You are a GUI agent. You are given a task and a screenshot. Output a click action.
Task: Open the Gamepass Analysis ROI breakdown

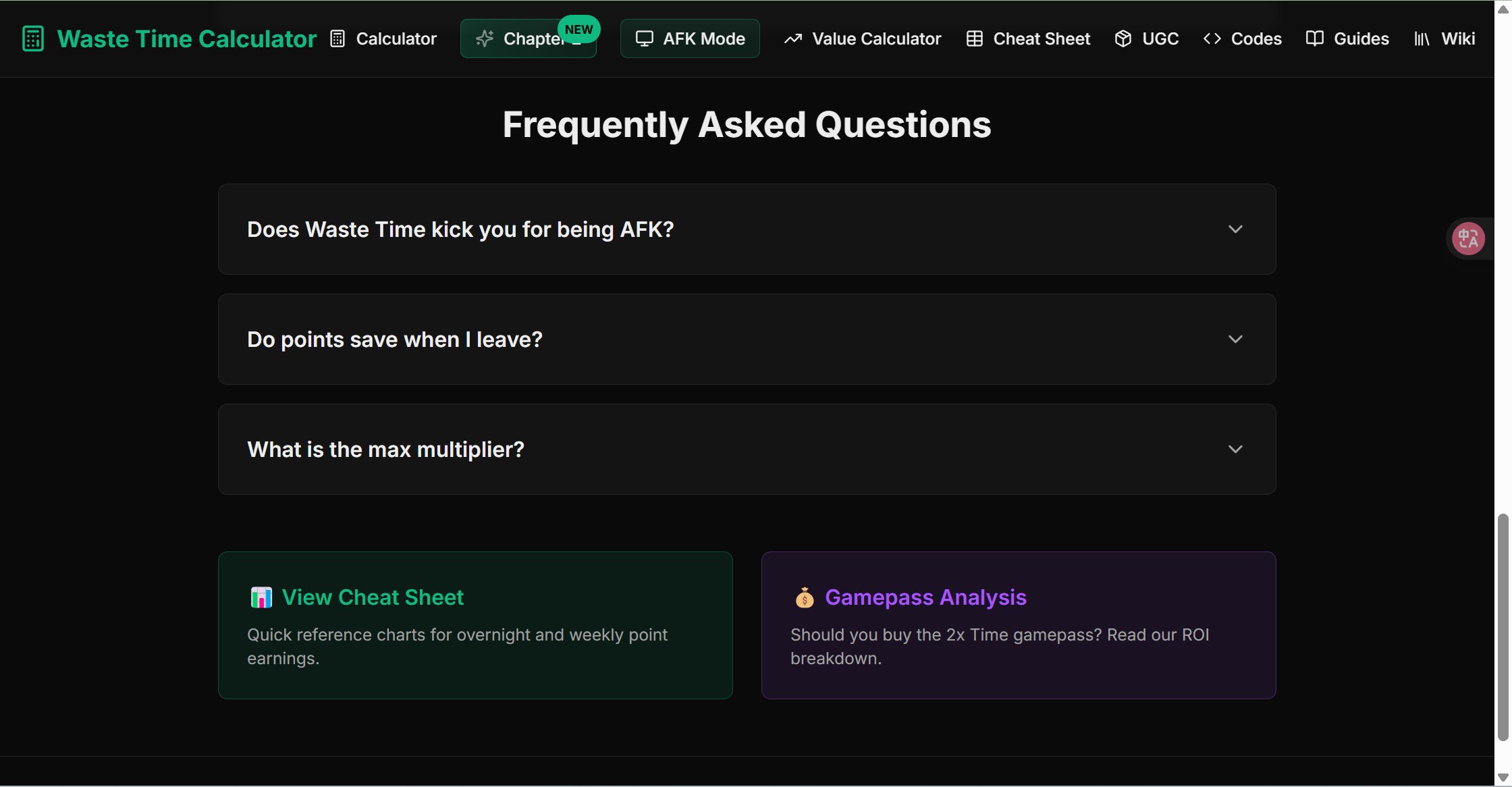click(x=1019, y=625)
